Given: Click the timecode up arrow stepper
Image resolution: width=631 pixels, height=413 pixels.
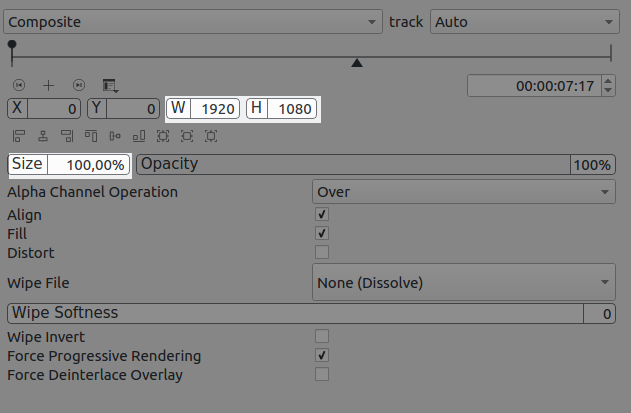Looking at the screenshot, I should point(609,82).
